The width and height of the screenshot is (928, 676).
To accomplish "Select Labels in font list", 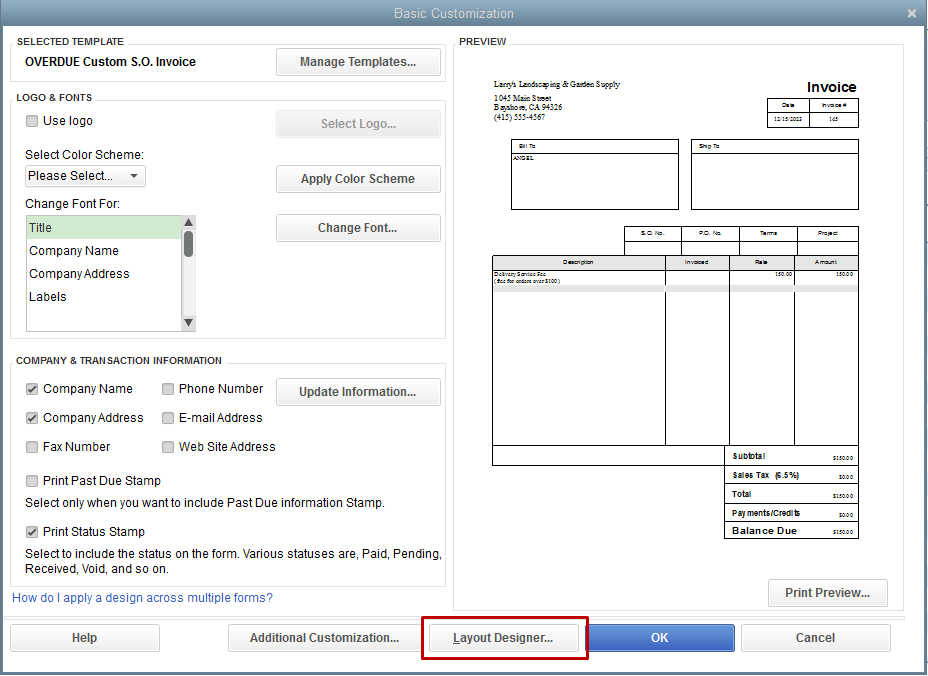I will tap(104, 297).
